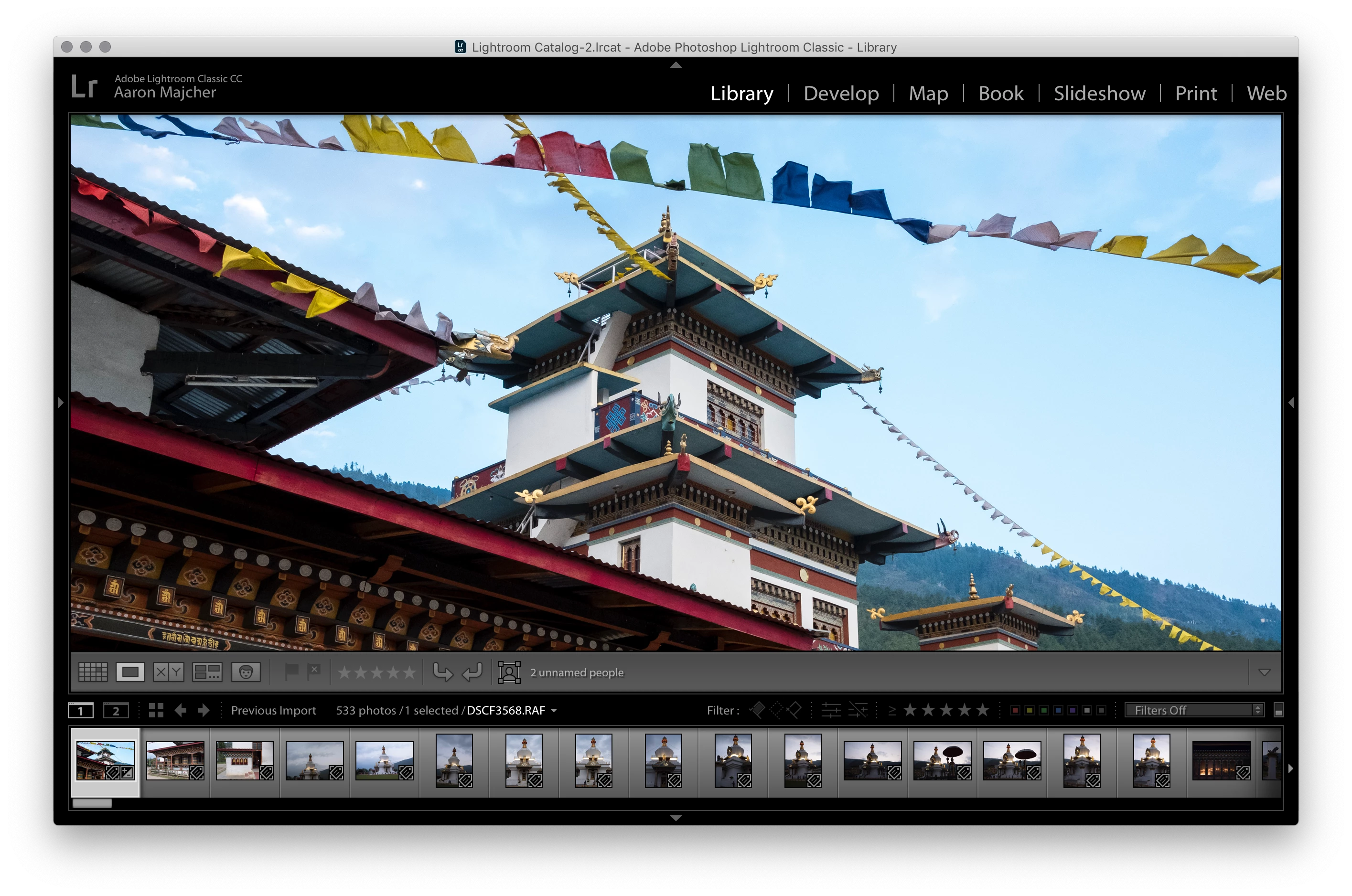The height and width of the screenshot is (896, 1352).
Task: Rotate photo counter-clockwise
Action: click(443, 672)
